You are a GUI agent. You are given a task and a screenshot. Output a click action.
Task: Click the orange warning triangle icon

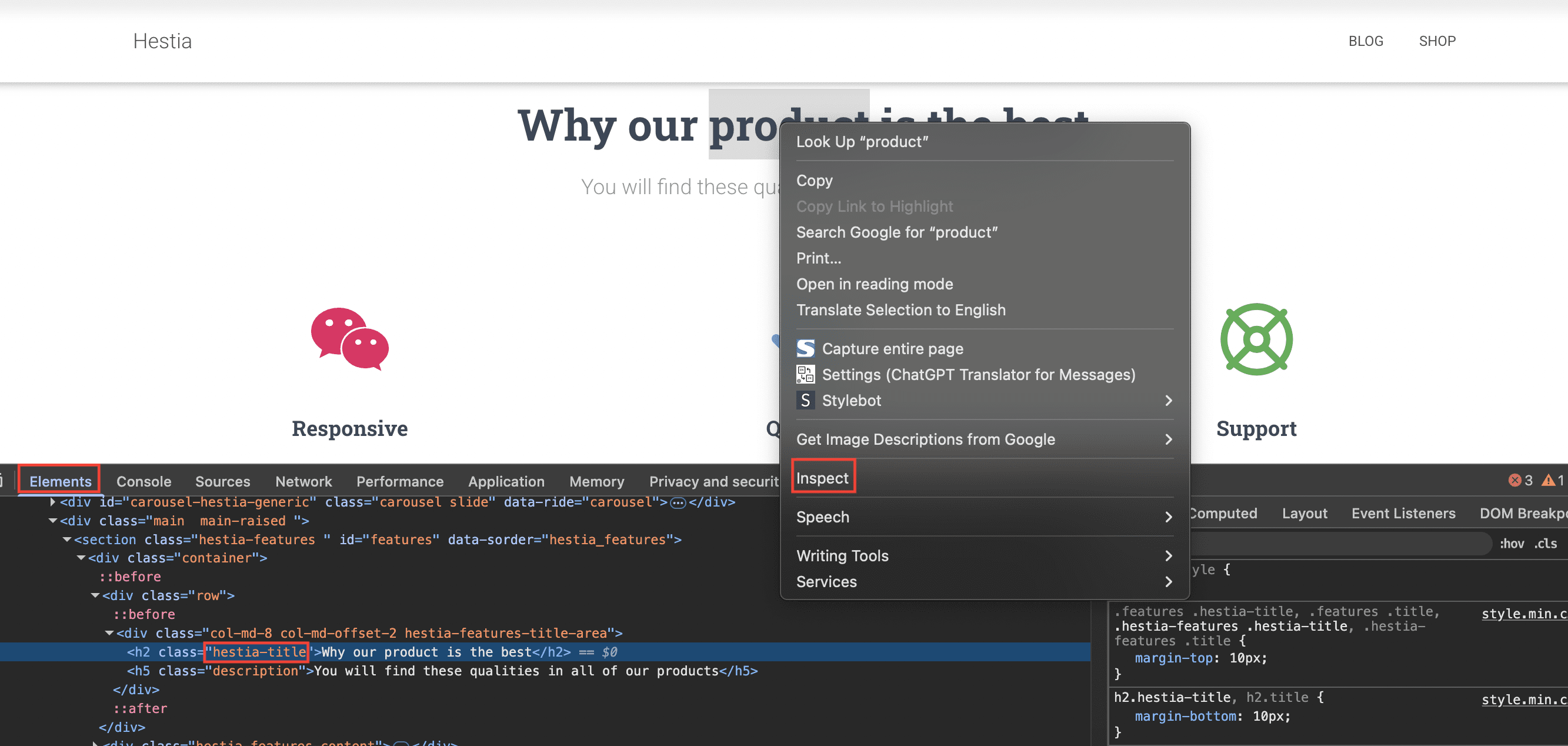click(1547, 481)
